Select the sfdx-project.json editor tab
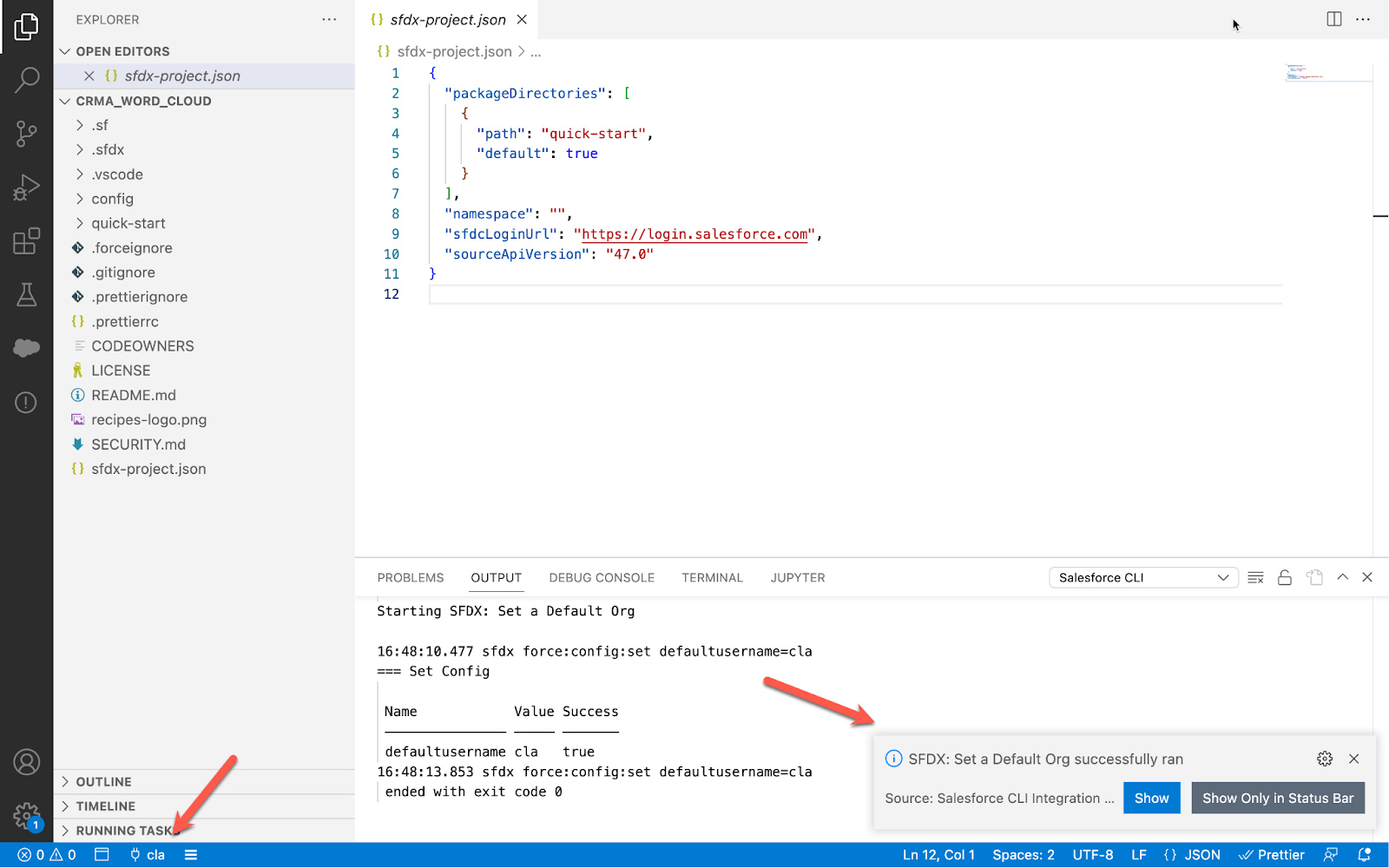Screen dimensions: 1389x868 click(x=448, y=19)
